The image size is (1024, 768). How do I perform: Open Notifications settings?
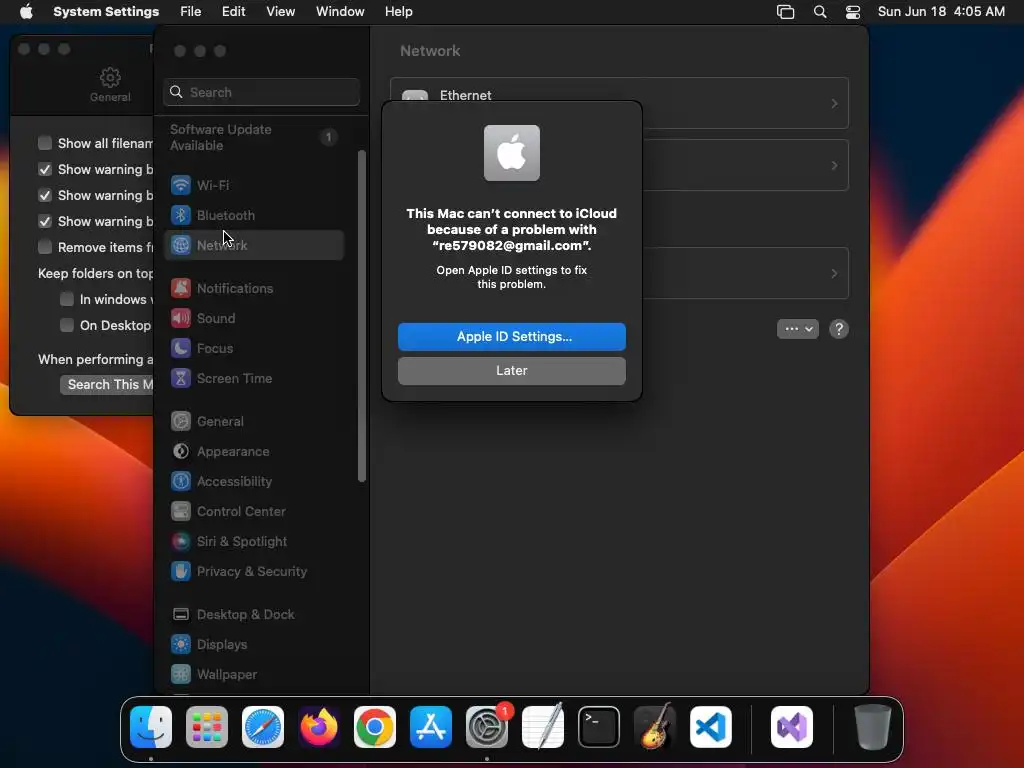253,289
